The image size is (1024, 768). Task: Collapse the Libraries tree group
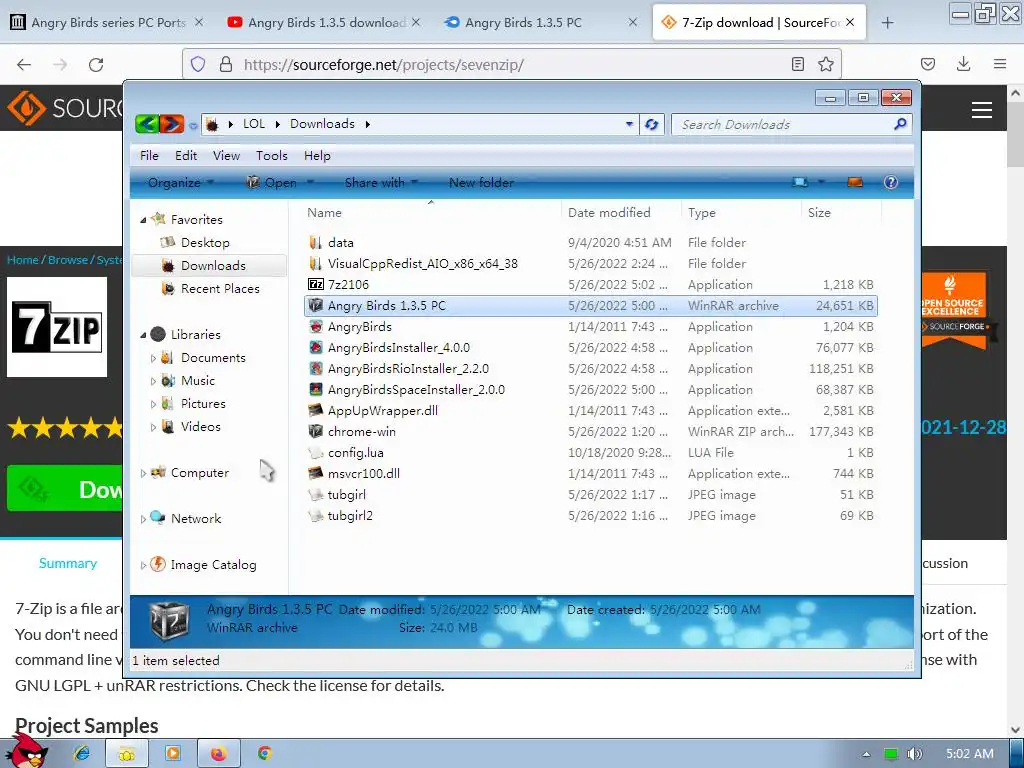coord(143,335)
